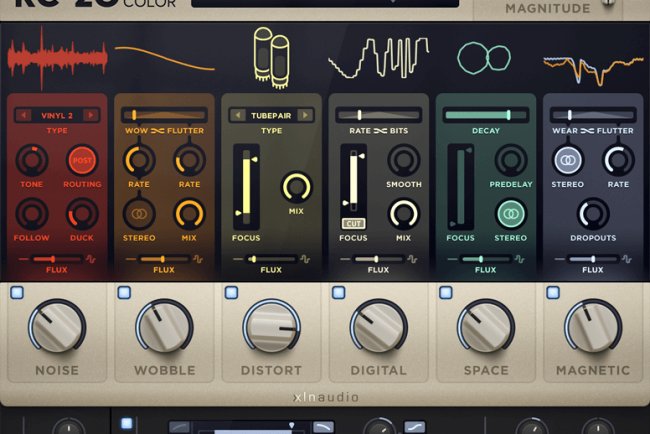Adjust the Noise Flux slider
The image size is (650, 434).
[57, 259]
